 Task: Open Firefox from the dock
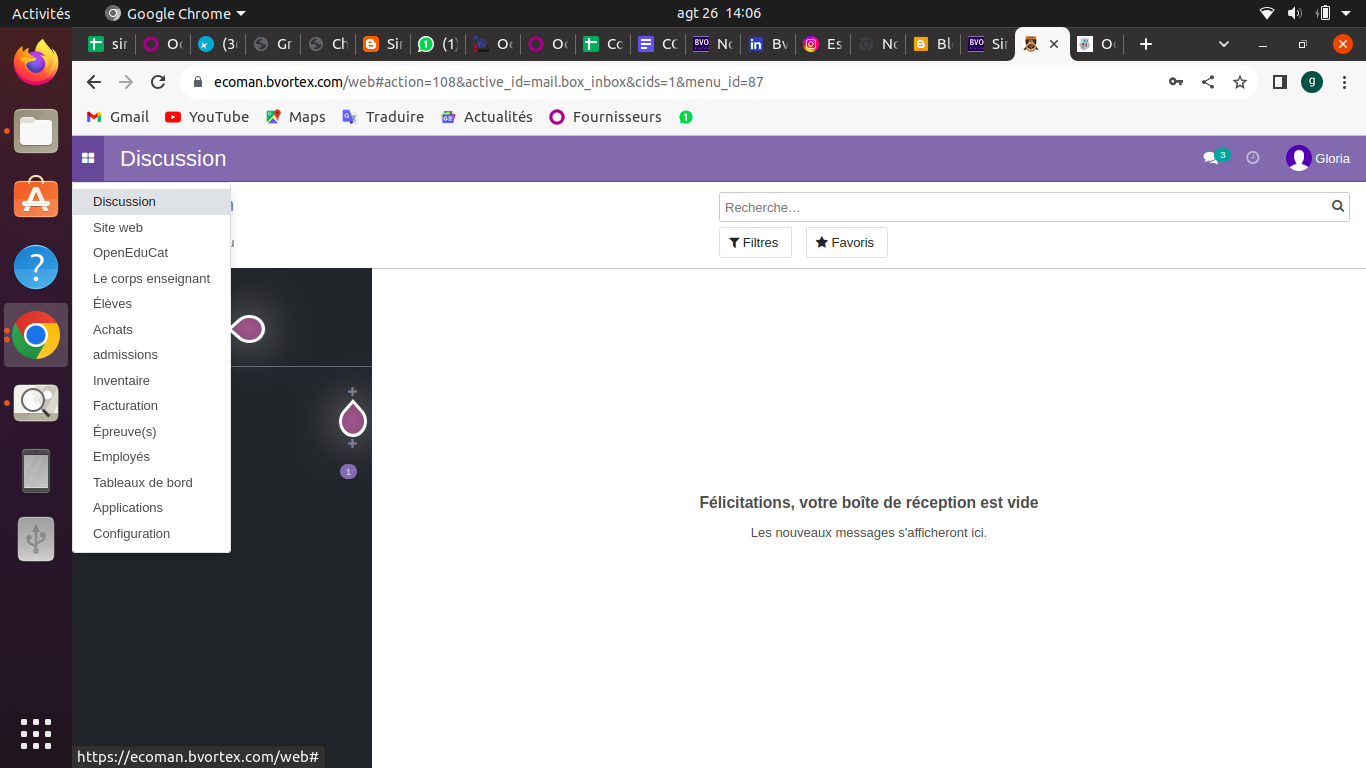point(36,63)
